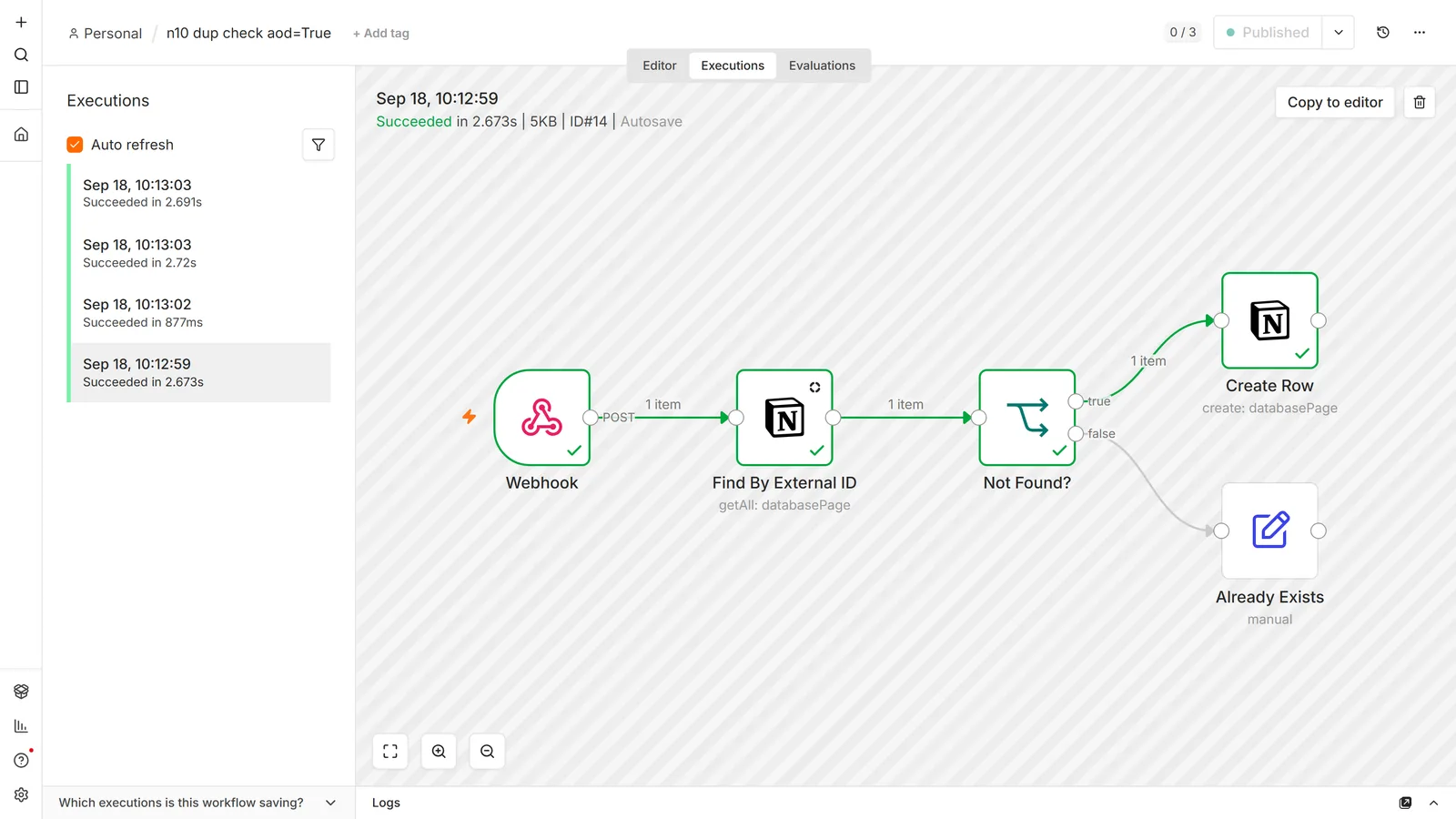
Task: Open the Published dropdown arrow
Action: point(1339,33)
